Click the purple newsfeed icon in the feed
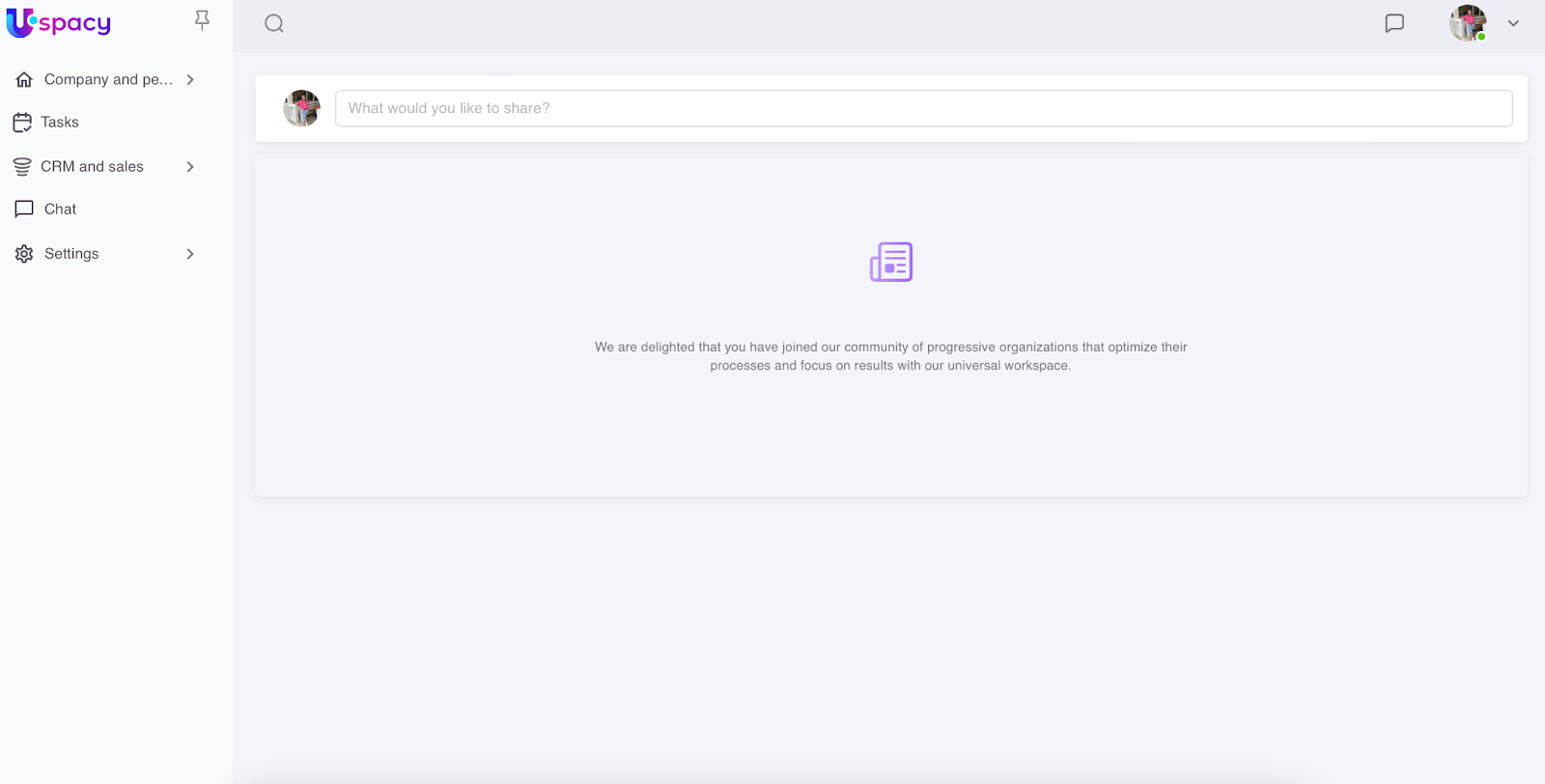This screenshot has width=1545, height=784. (890, 262)
